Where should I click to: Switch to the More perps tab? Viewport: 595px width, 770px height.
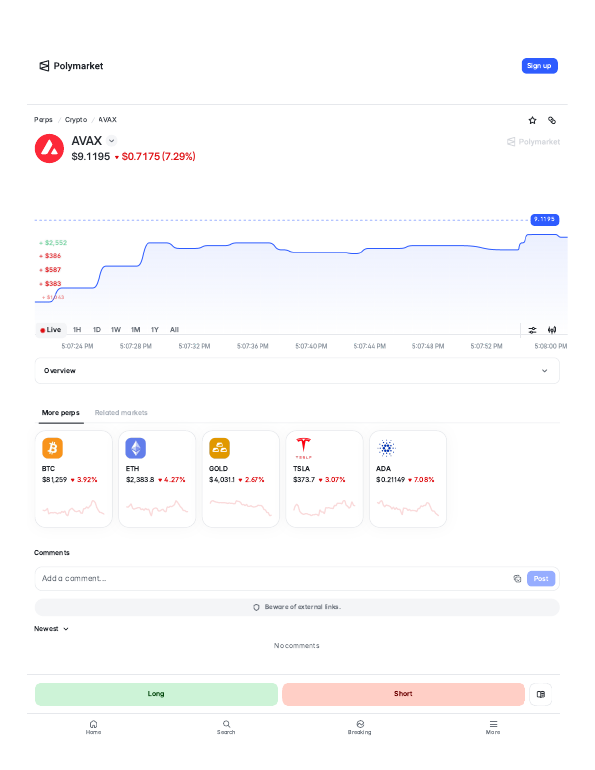(x=61, y=412)
